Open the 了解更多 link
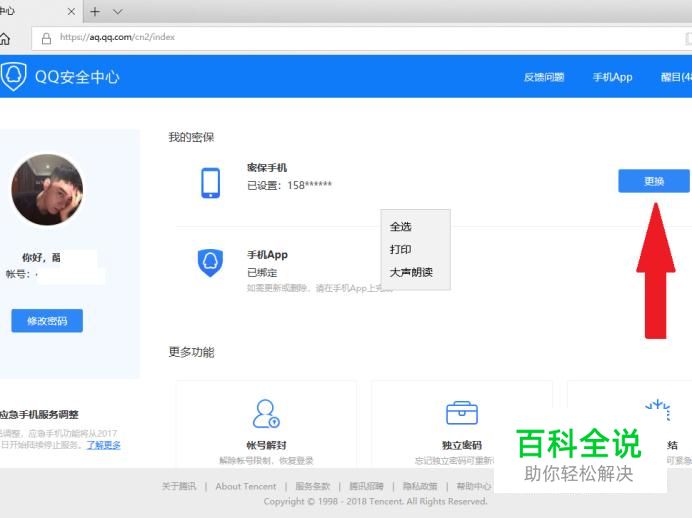 (103, 445)
